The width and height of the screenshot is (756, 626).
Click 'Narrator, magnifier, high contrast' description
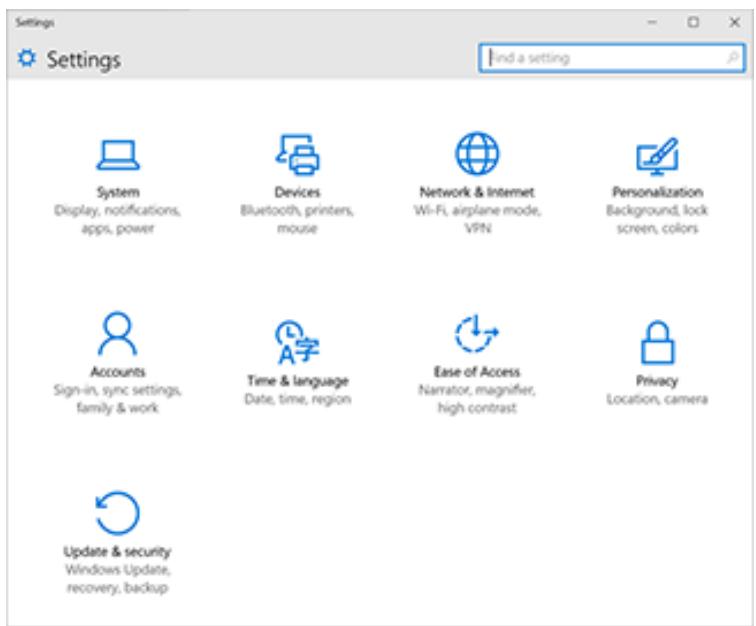point(477,399)
